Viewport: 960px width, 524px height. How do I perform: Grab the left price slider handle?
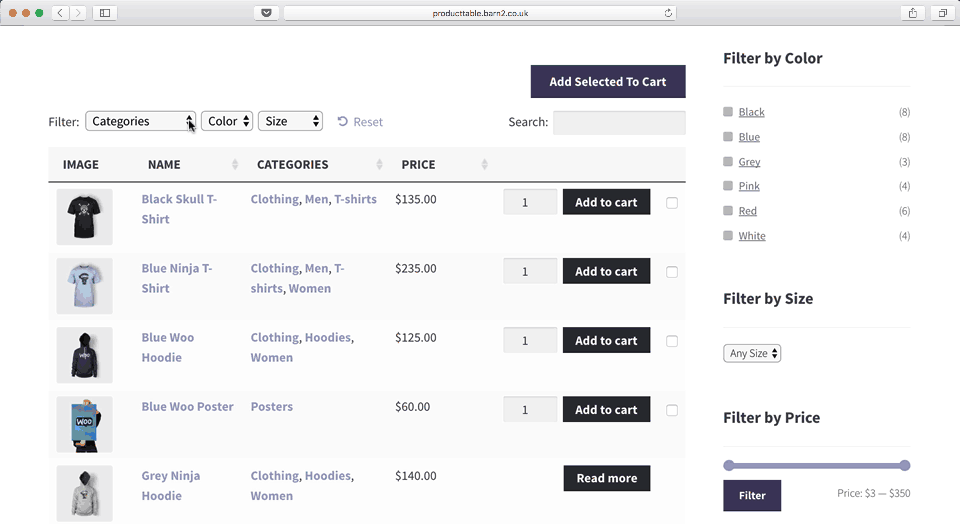point(729,465)
